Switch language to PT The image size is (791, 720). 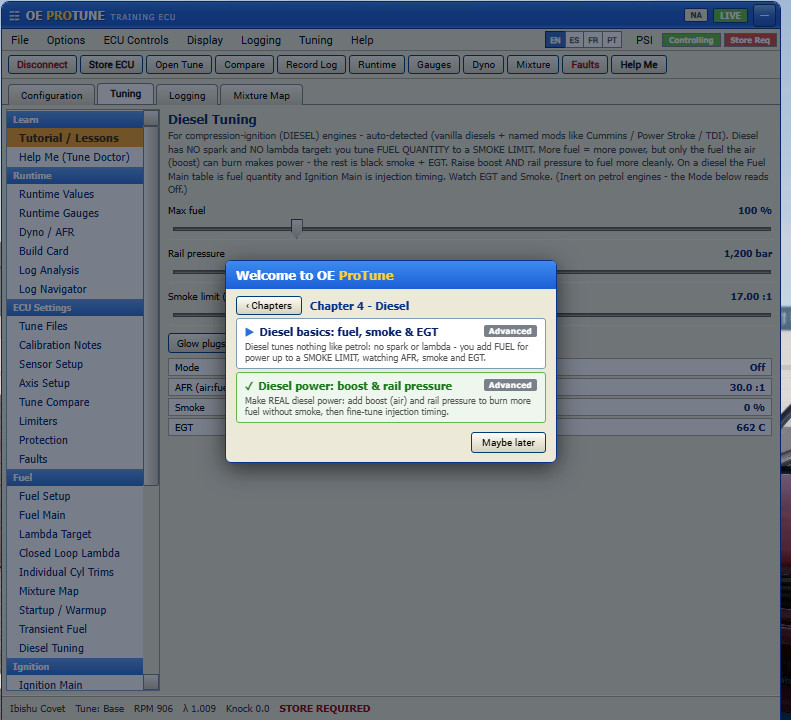611,40
